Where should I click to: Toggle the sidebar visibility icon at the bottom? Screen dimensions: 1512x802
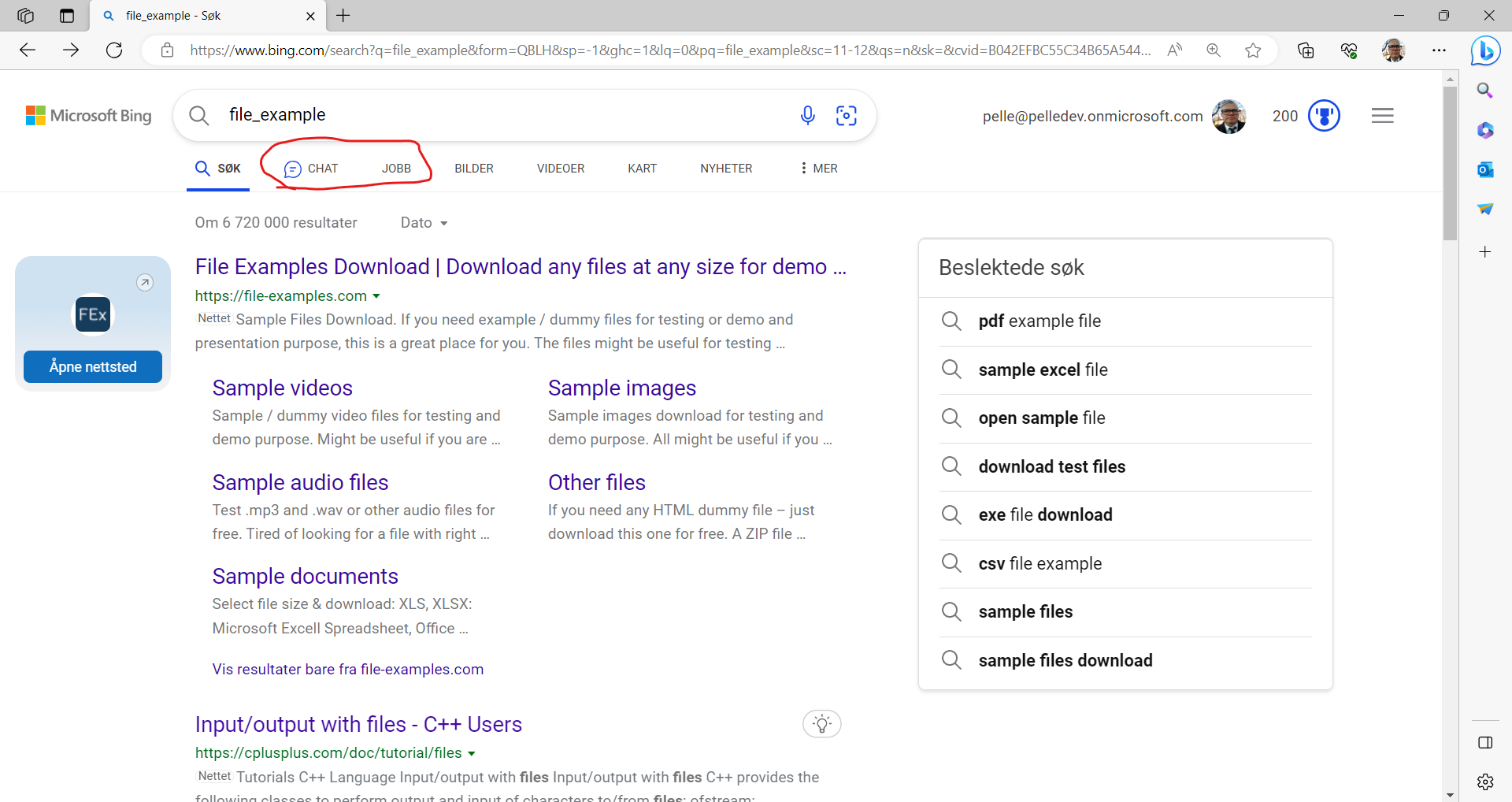point(1485,743)
